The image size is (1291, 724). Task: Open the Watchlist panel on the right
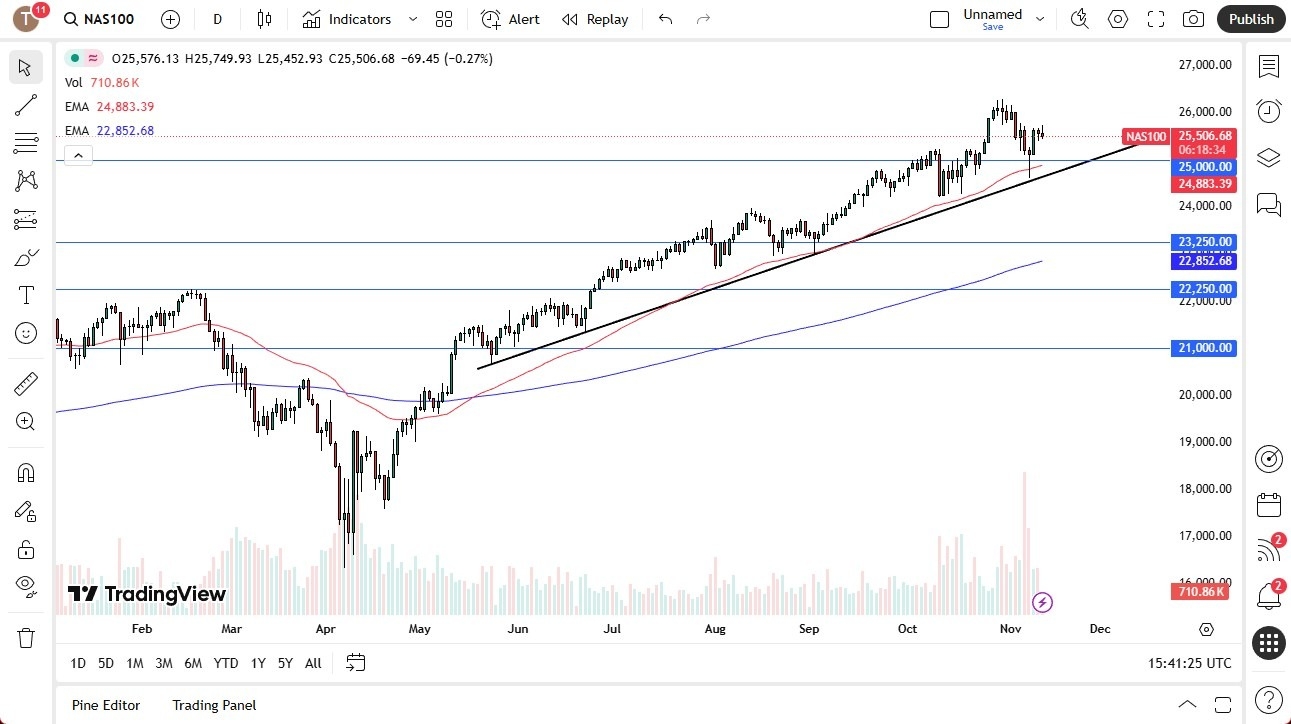tap(1268, 67)
